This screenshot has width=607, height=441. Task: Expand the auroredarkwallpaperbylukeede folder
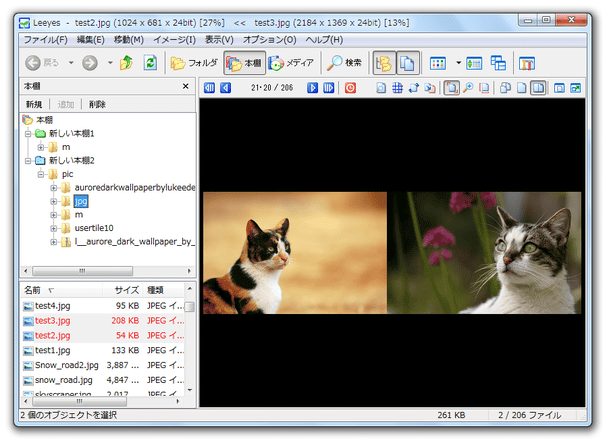pos(53,188)
